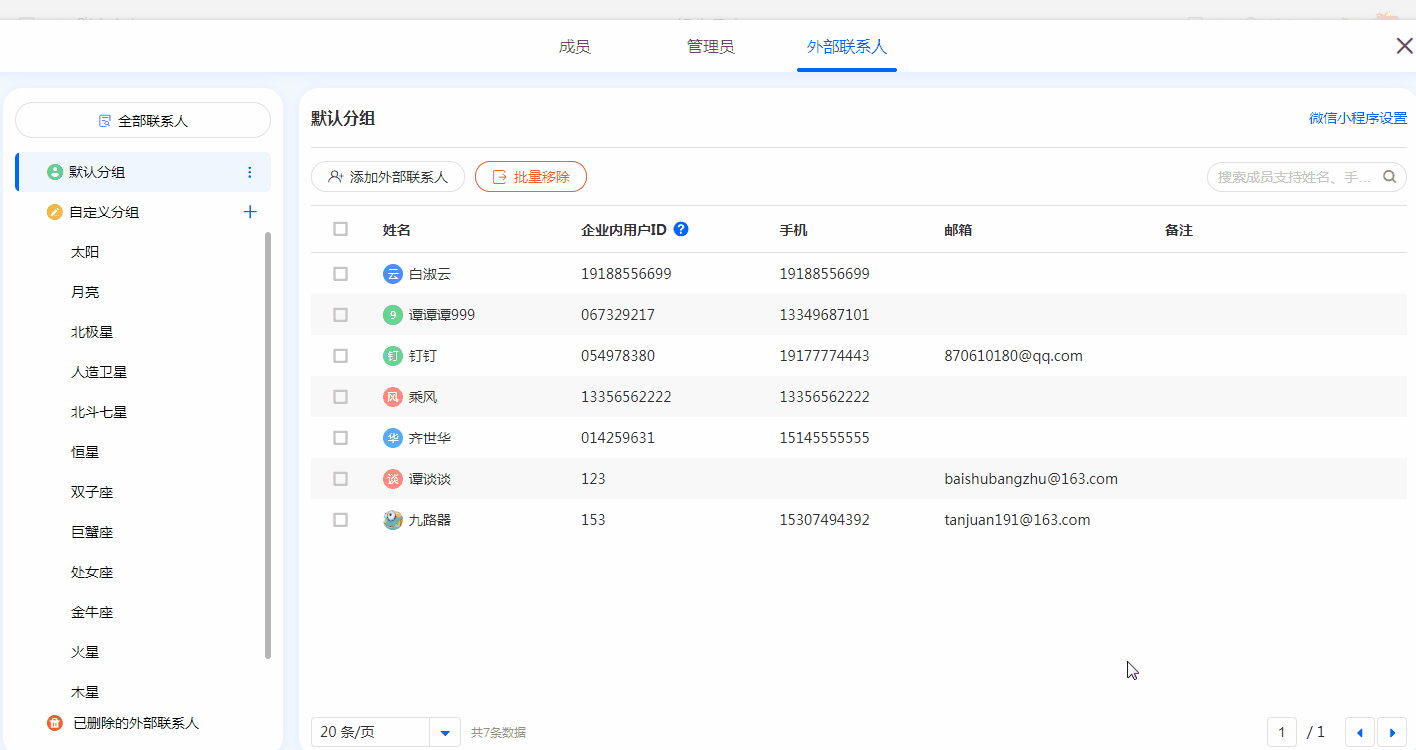Switch to the 管理员 tab
The width and height of the screenshot is (1416, 750).
point(710,47)
